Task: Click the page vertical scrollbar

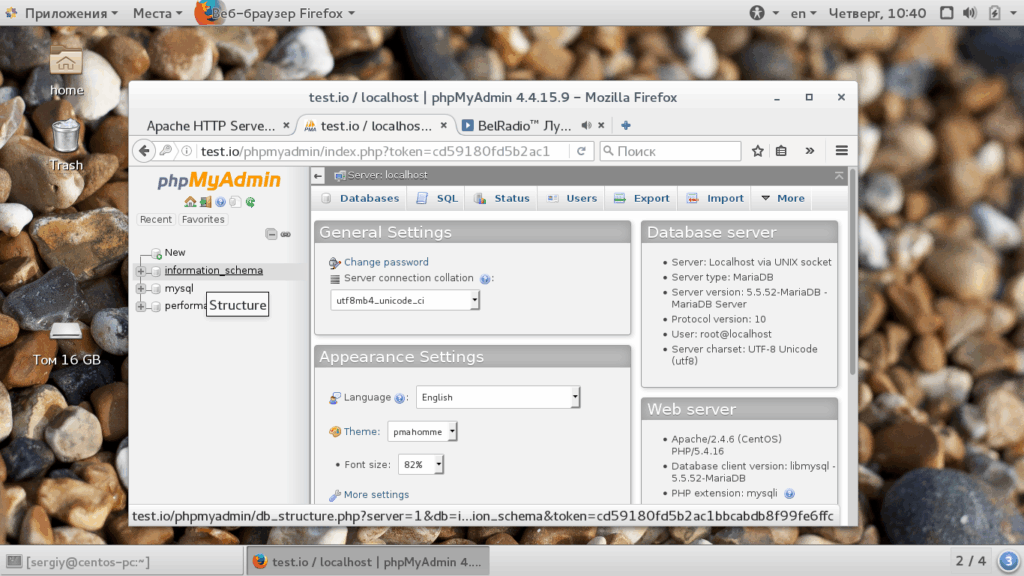Action: [852, 274]
